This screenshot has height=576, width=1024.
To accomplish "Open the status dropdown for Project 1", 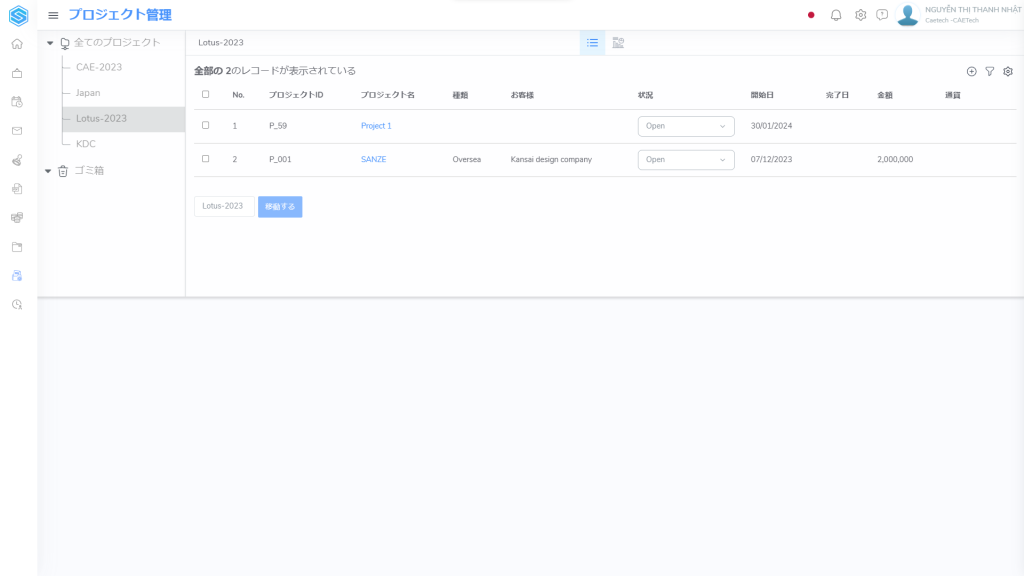I will point(685,126).
